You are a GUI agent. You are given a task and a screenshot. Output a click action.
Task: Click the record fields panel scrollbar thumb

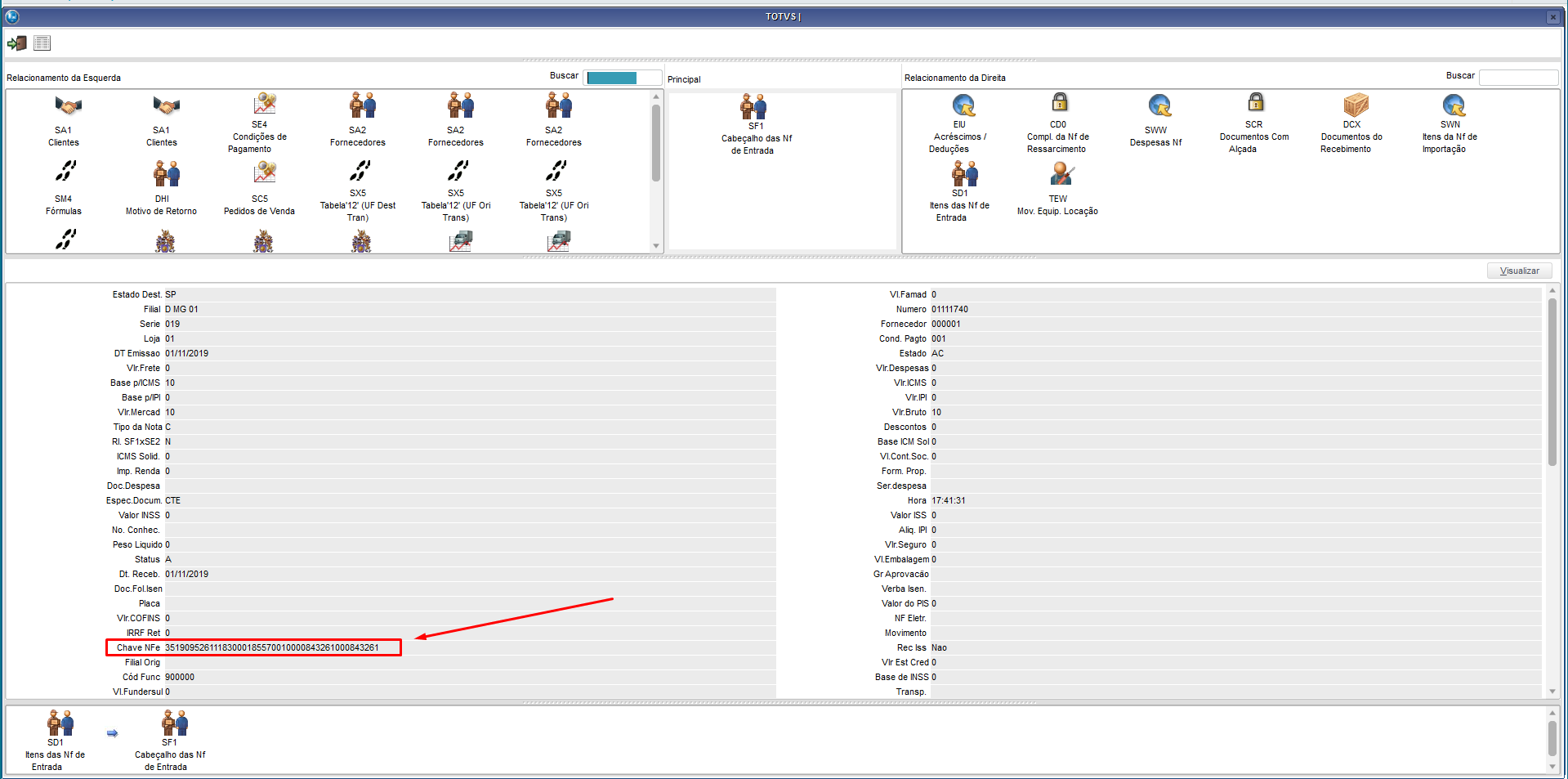[1552, 382]
